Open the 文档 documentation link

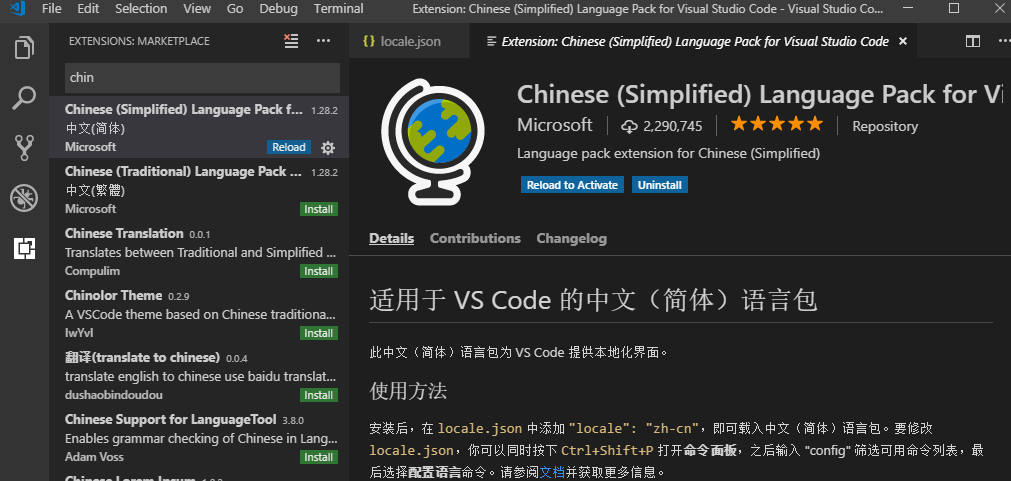click(552, 472)
